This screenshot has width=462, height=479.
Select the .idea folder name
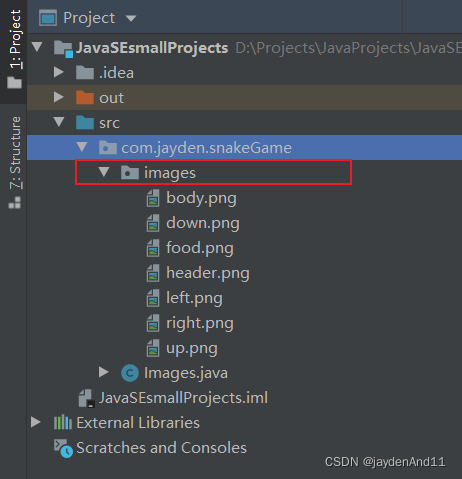point(116,73)
